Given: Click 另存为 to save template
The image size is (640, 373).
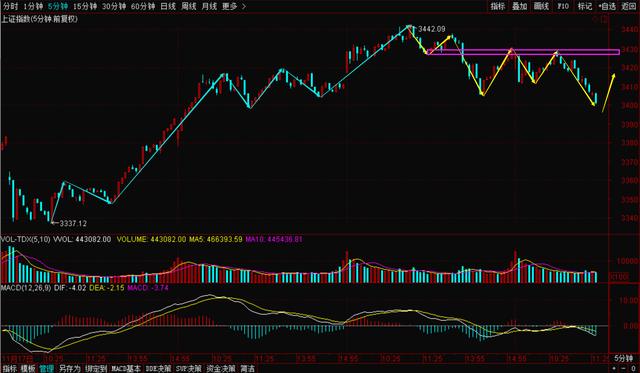Looking at the screenshot, I should pos(69,369).
